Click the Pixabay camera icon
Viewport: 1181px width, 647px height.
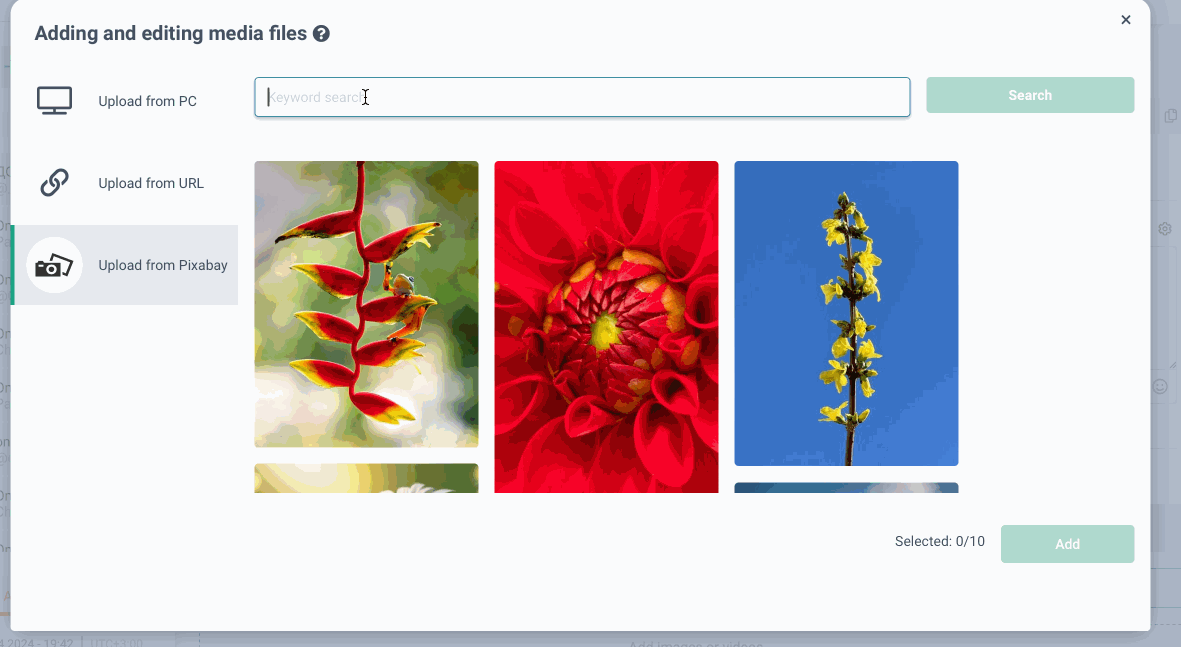54,265
